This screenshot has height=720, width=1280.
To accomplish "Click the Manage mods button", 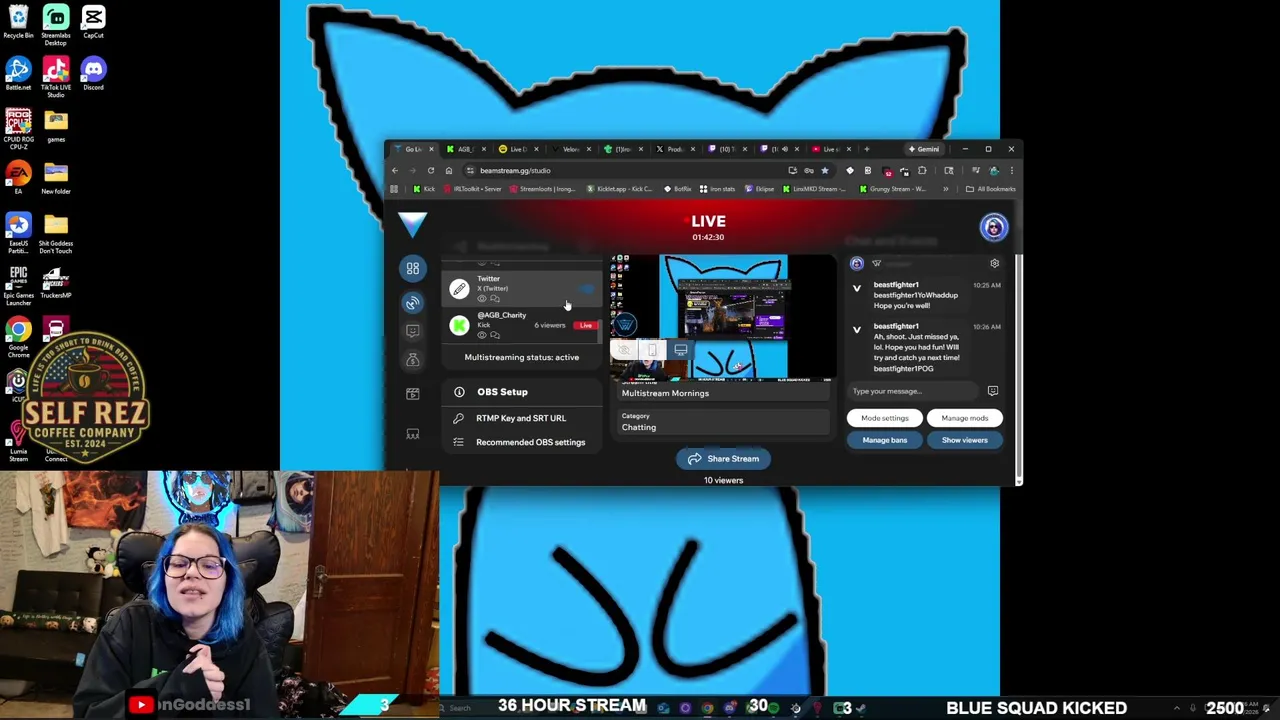I will click(x=964, y=418).
